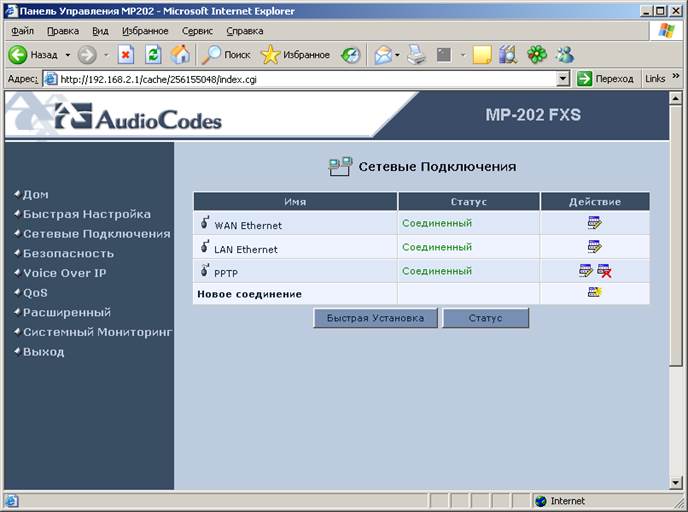Screen dimensions: 688x512
Task: Click the address URL field
Action: [307, 79]
